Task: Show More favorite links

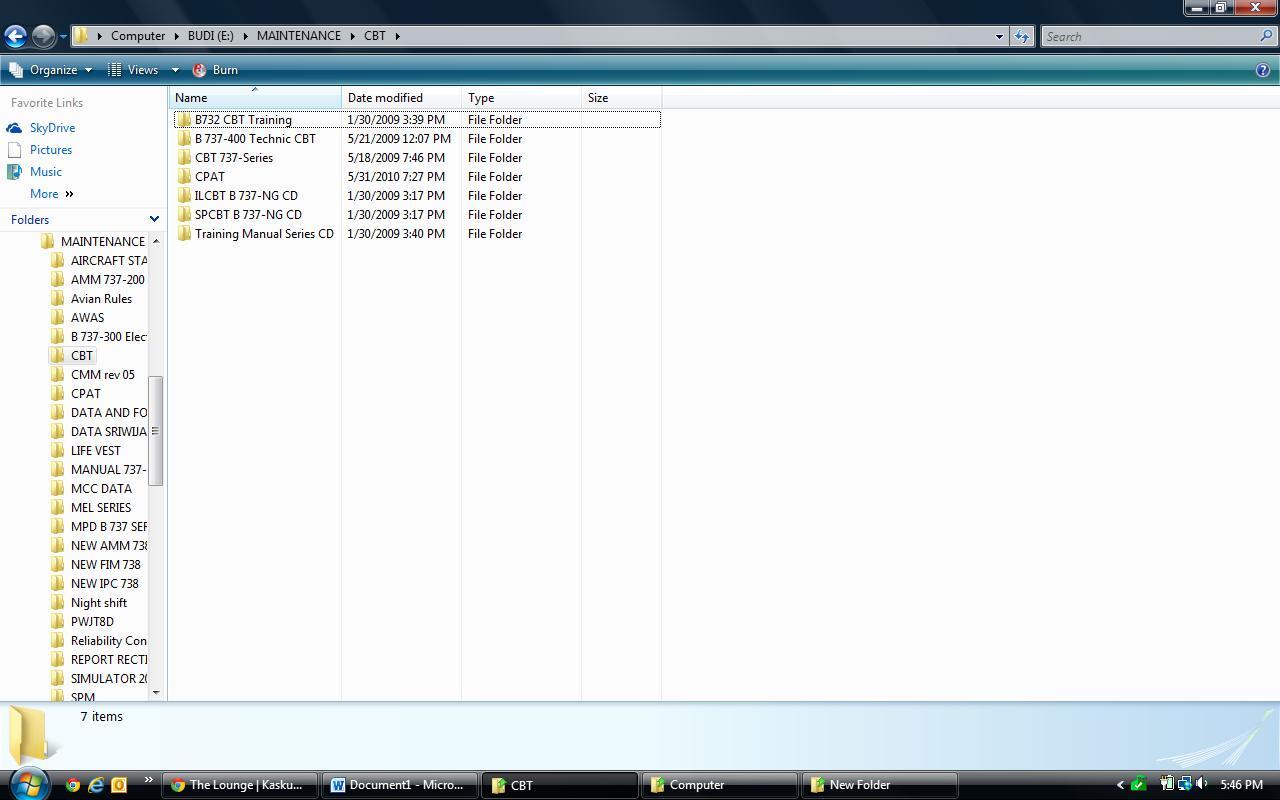Action: point(52,194)
